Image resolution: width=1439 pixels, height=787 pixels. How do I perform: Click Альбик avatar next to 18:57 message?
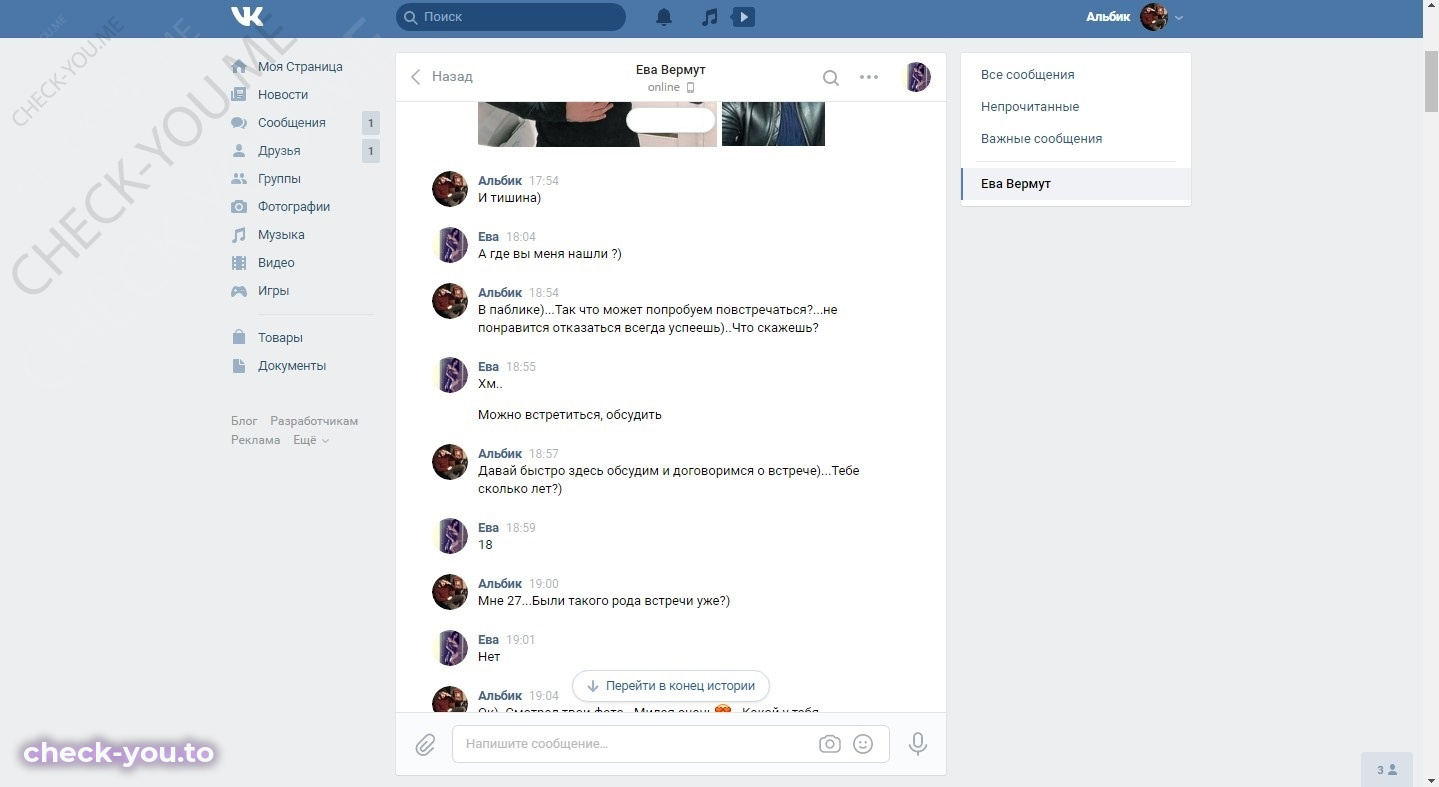click(450, 462)
